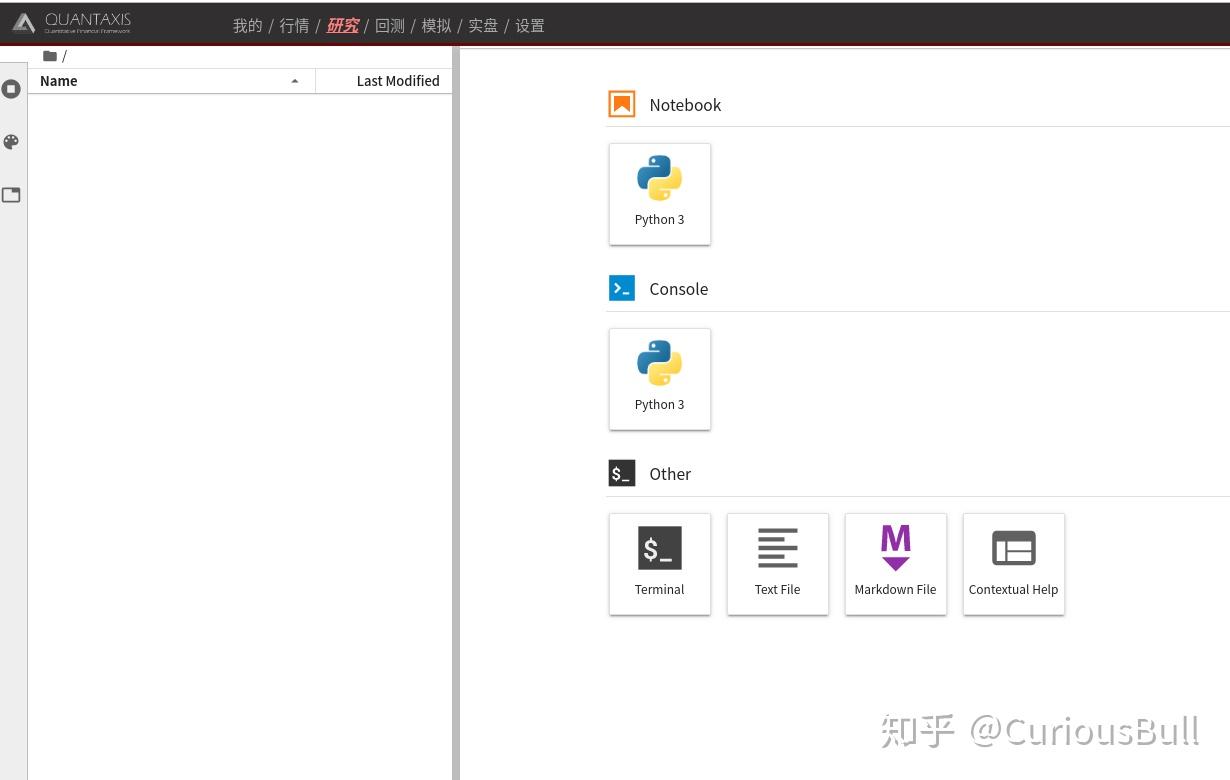Open Contextual Help card
Viewport: 1230px width, 780px height.
(1014, 564)
